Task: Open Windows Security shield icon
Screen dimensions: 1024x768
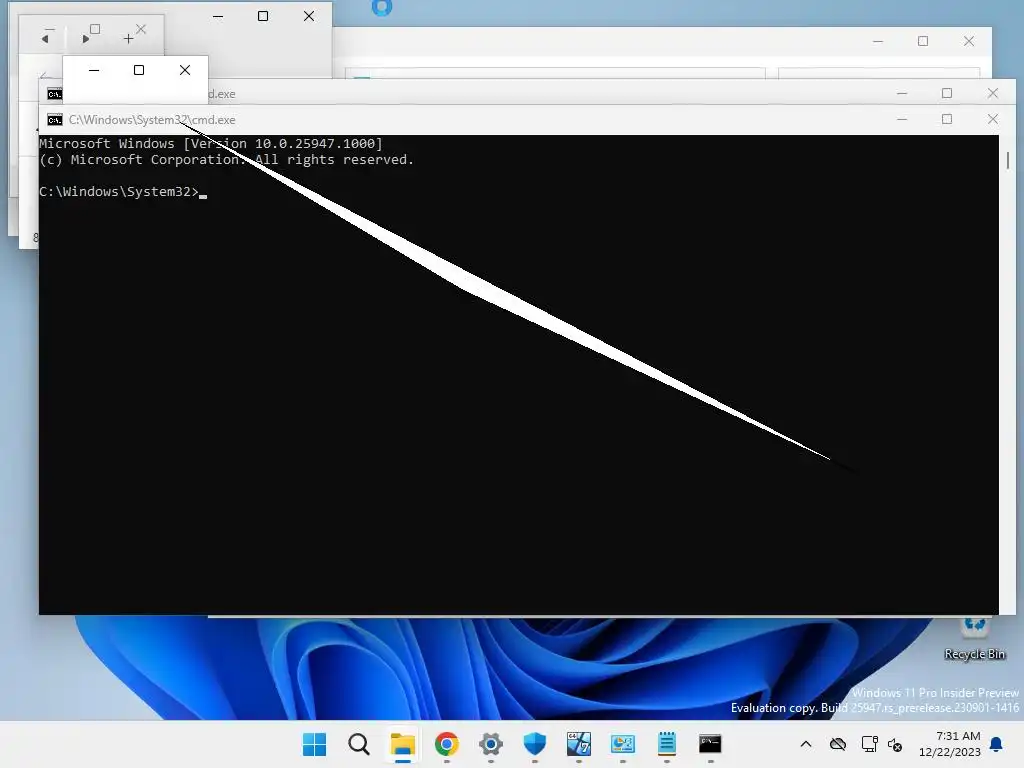Action: (x=535, y=744)
